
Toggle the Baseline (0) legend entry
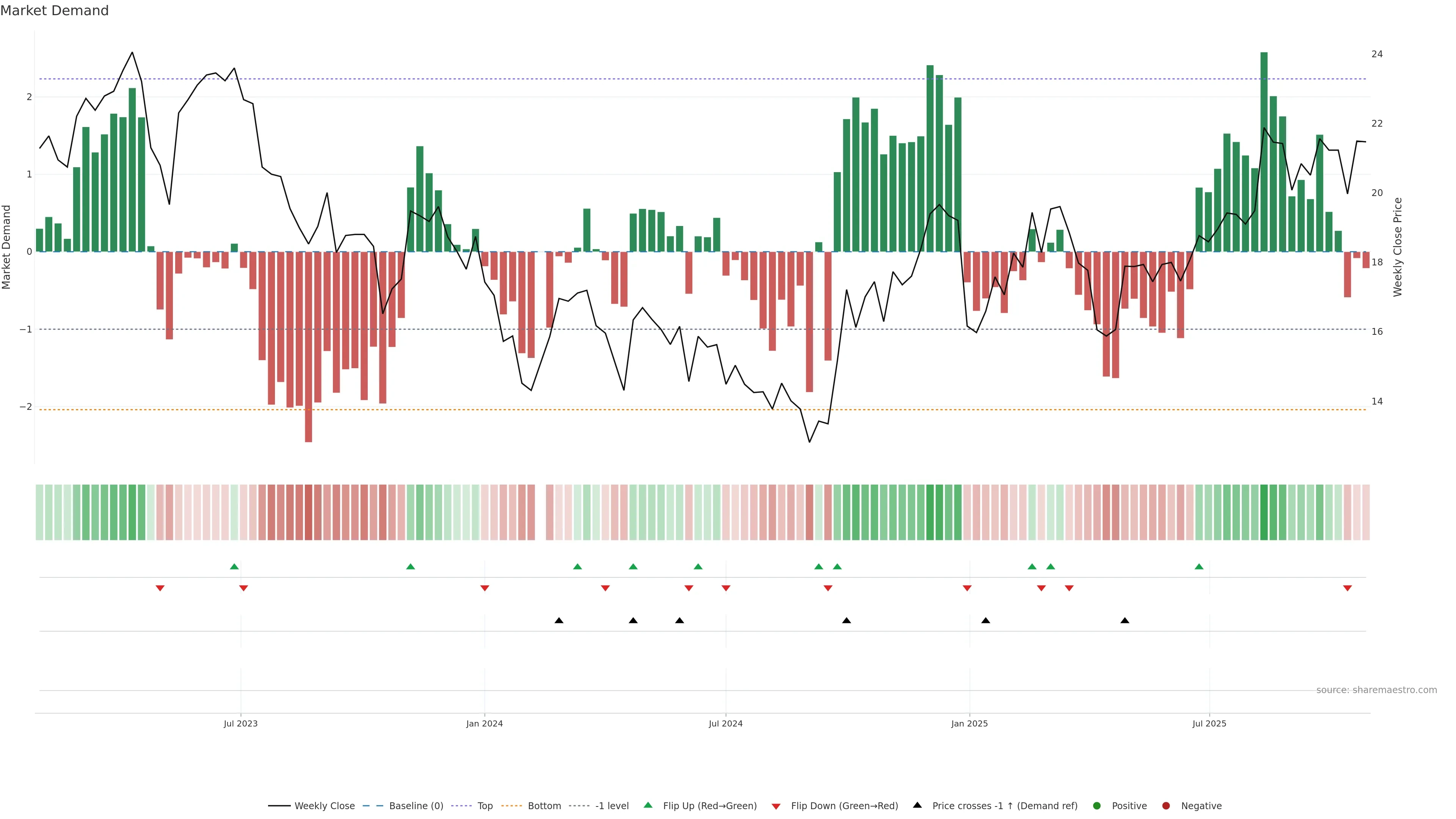pyautogui.click(x=416, y=805)
